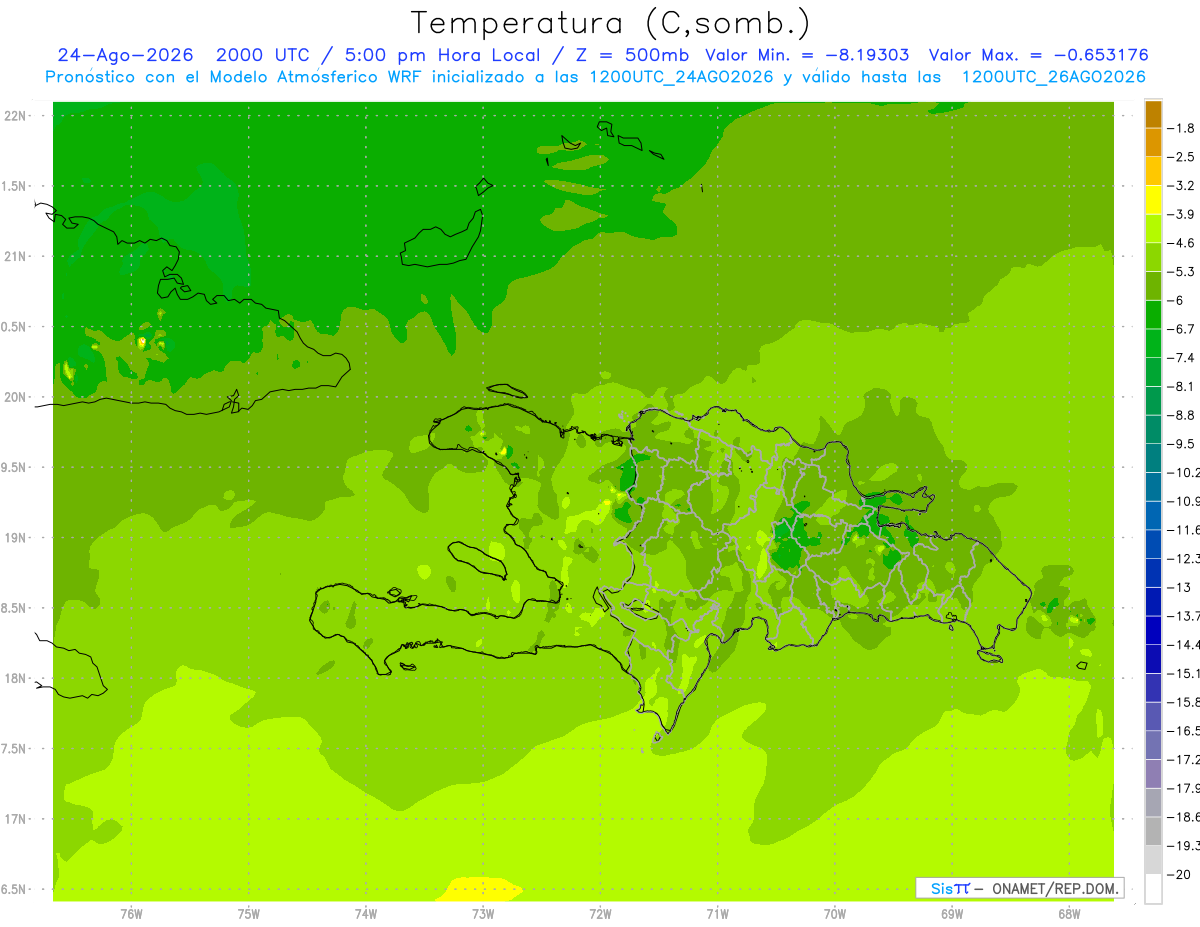Pick the dark blue colorbar swatch below -13.7
1200x927 pixels.
(x=1153, y=630)
